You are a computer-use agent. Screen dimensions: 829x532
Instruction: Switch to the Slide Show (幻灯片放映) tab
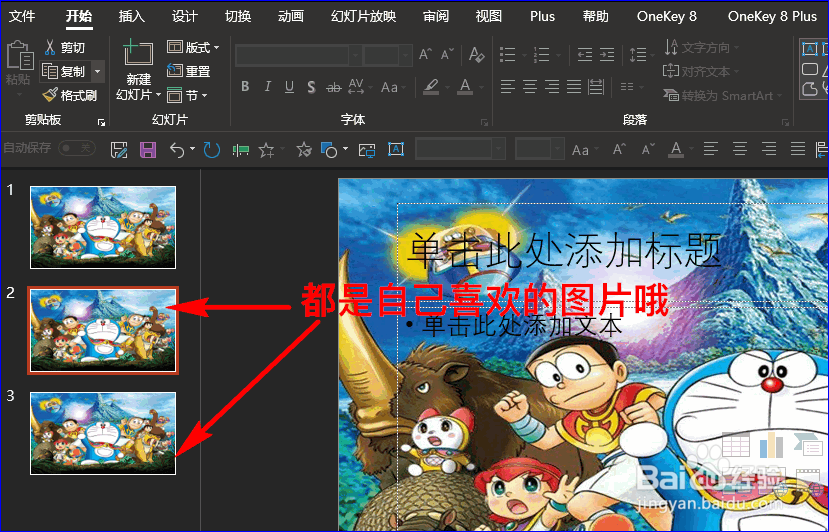point(364,16)
